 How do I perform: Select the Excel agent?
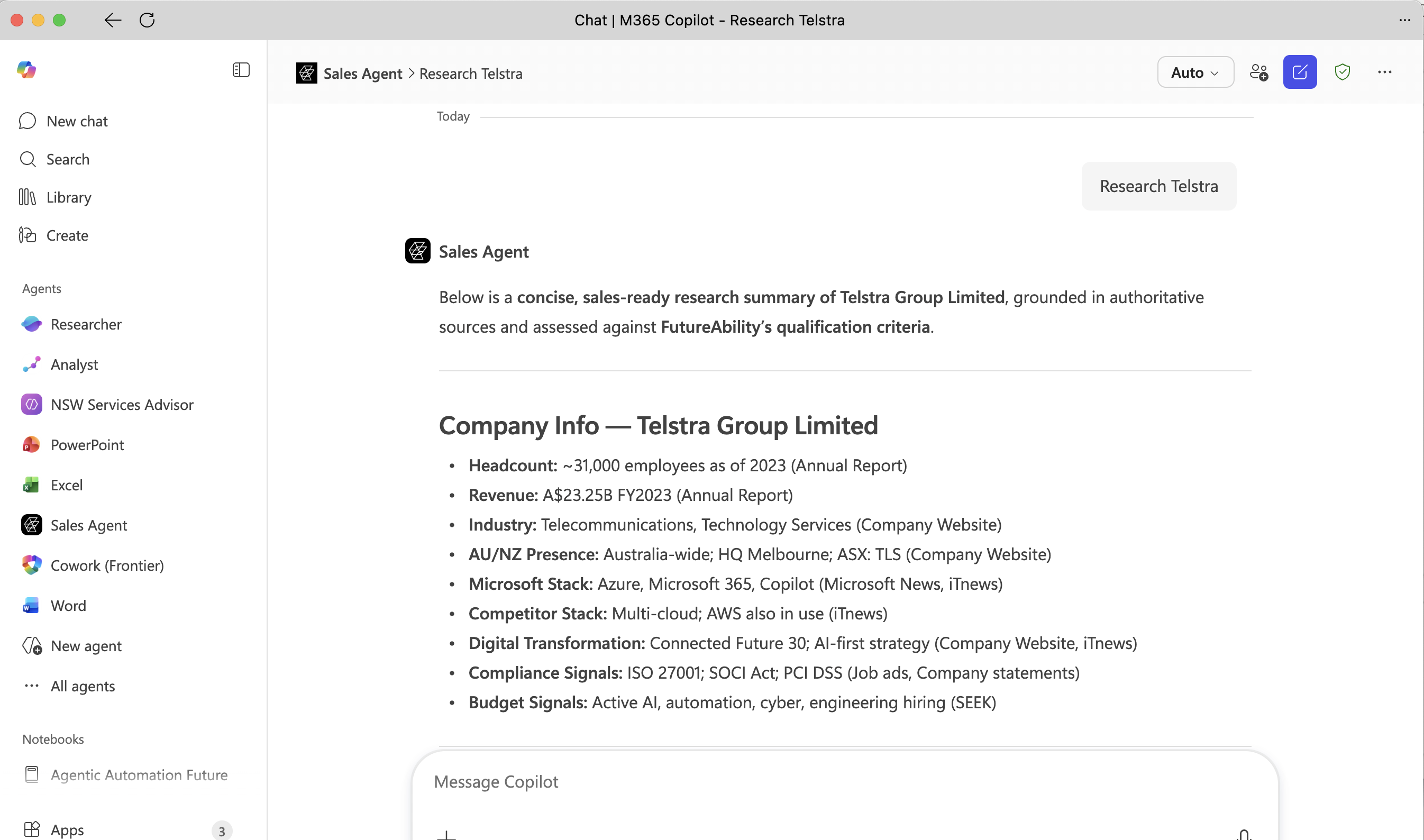67,485
